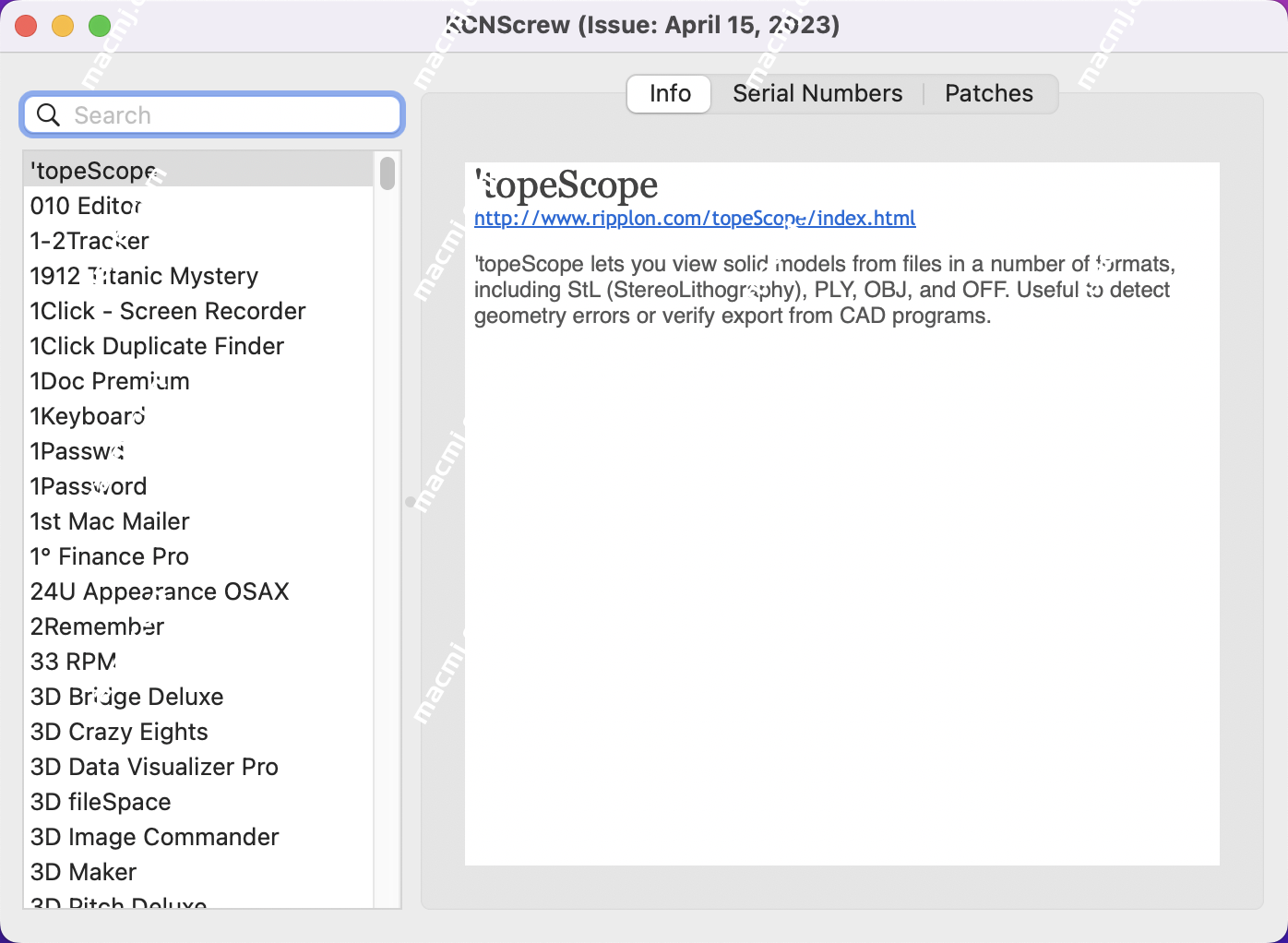Select 1-2Tracker list entry

(198, 241)
